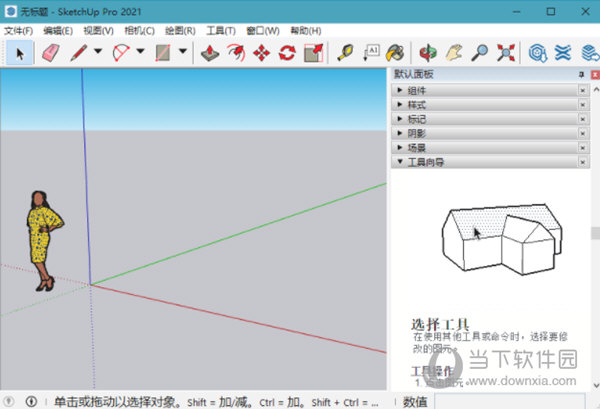Image resolution: width=600 pixels, height=409 pixels.
Task: Click the house illustration in tool guide
Action: [x=502, y=239]
